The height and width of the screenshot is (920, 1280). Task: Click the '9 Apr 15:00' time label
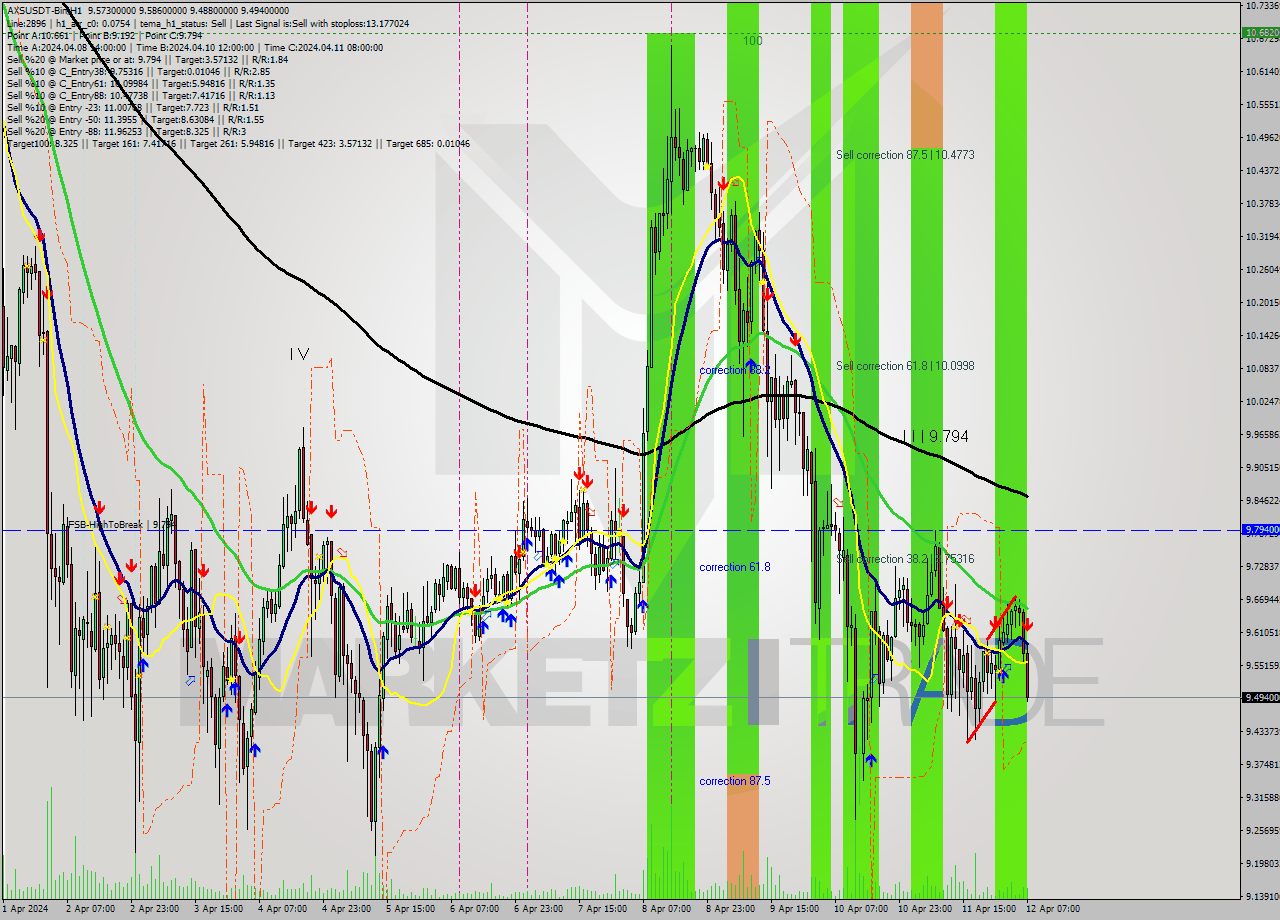pos(796,909)
